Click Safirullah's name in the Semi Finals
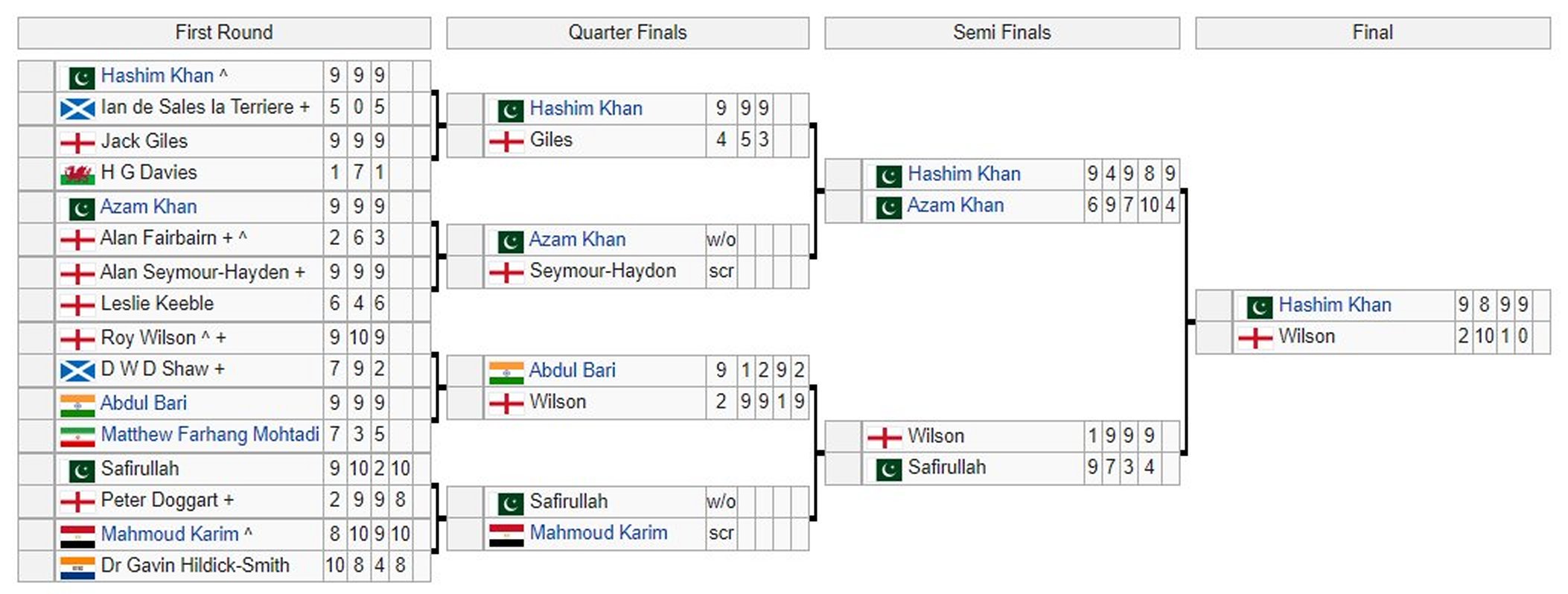Screen dimensions: 1568x594 (946, 467)
